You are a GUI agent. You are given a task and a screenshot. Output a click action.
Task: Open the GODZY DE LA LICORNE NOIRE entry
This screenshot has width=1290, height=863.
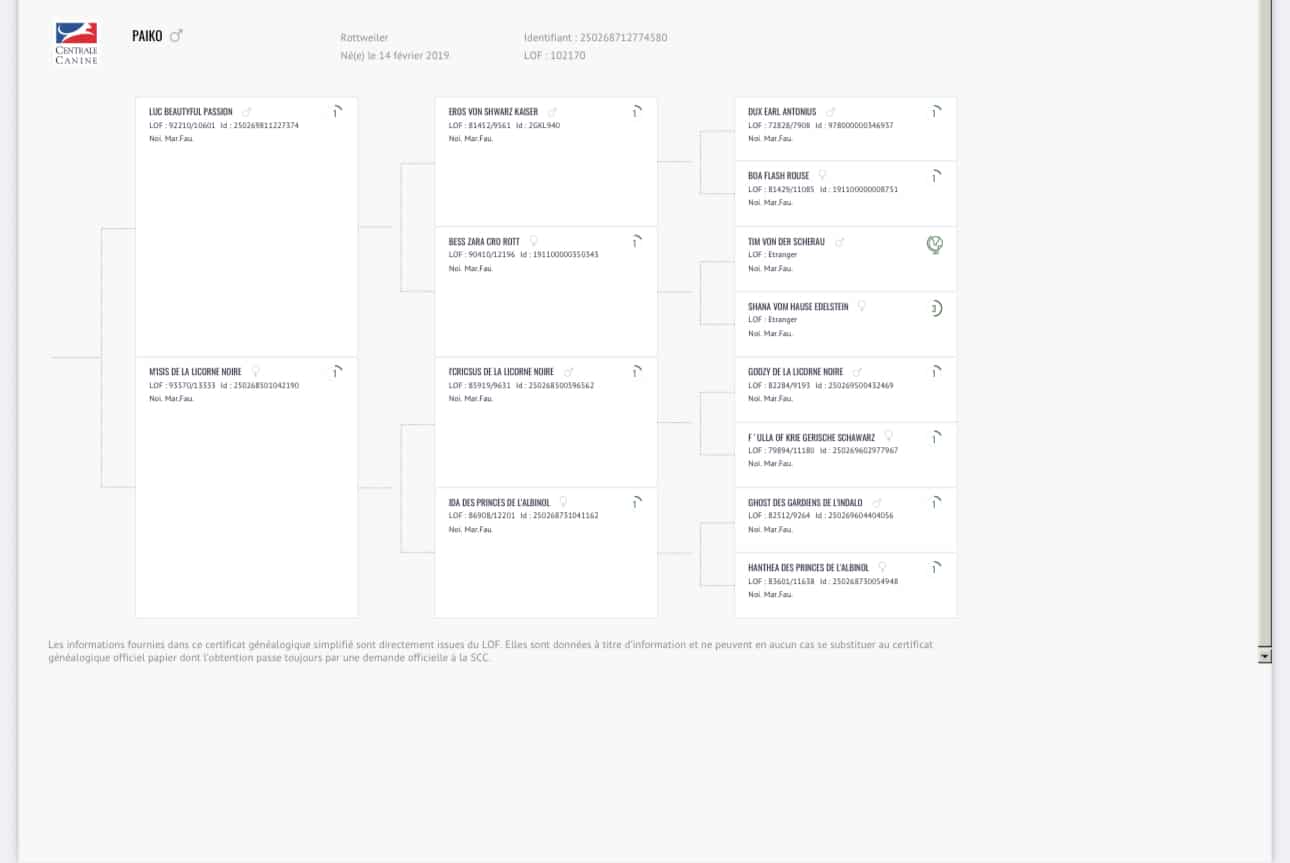coord(796,372)
